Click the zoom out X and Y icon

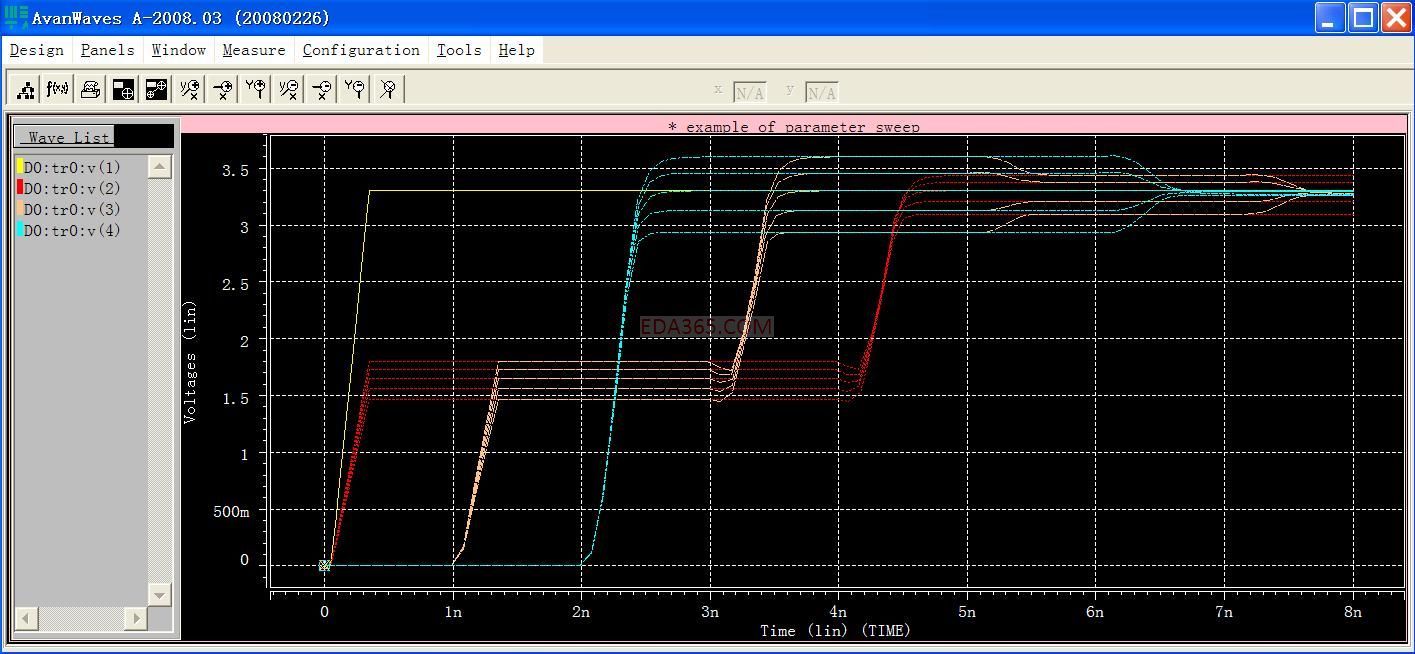(289, 90)
